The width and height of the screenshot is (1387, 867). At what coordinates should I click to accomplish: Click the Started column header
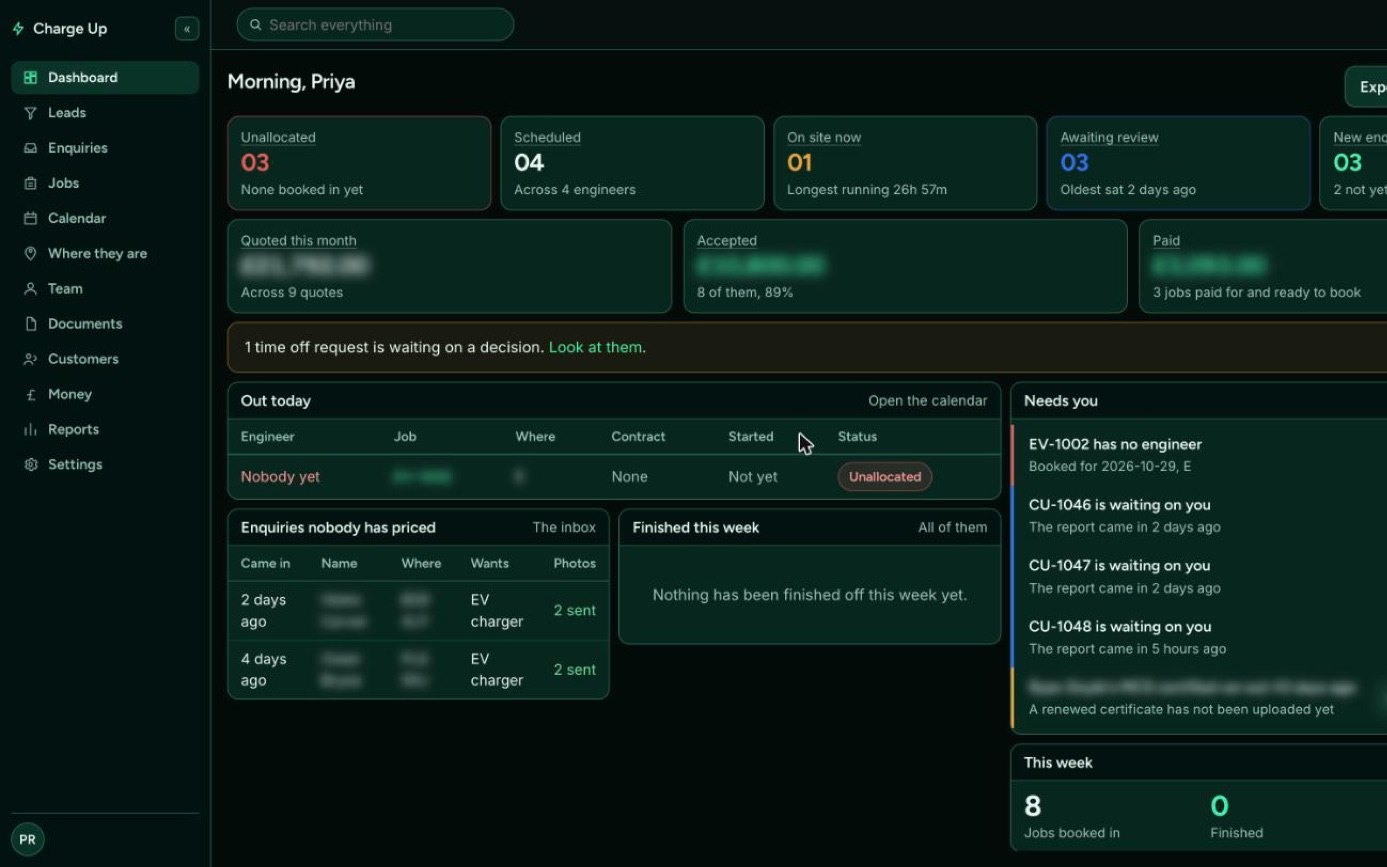click(751, 437)
